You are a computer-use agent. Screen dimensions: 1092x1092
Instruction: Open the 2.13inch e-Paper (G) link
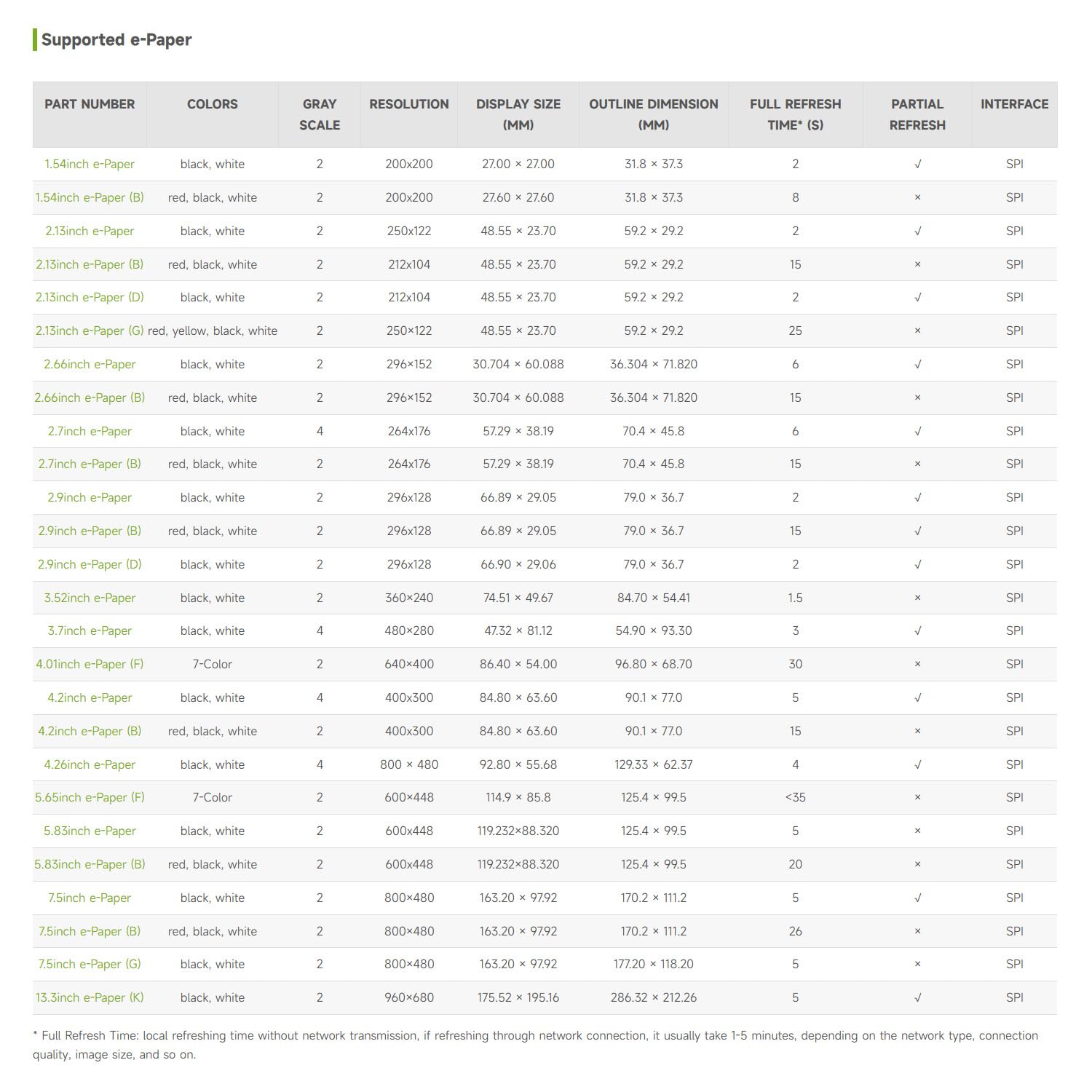point(90,331)
